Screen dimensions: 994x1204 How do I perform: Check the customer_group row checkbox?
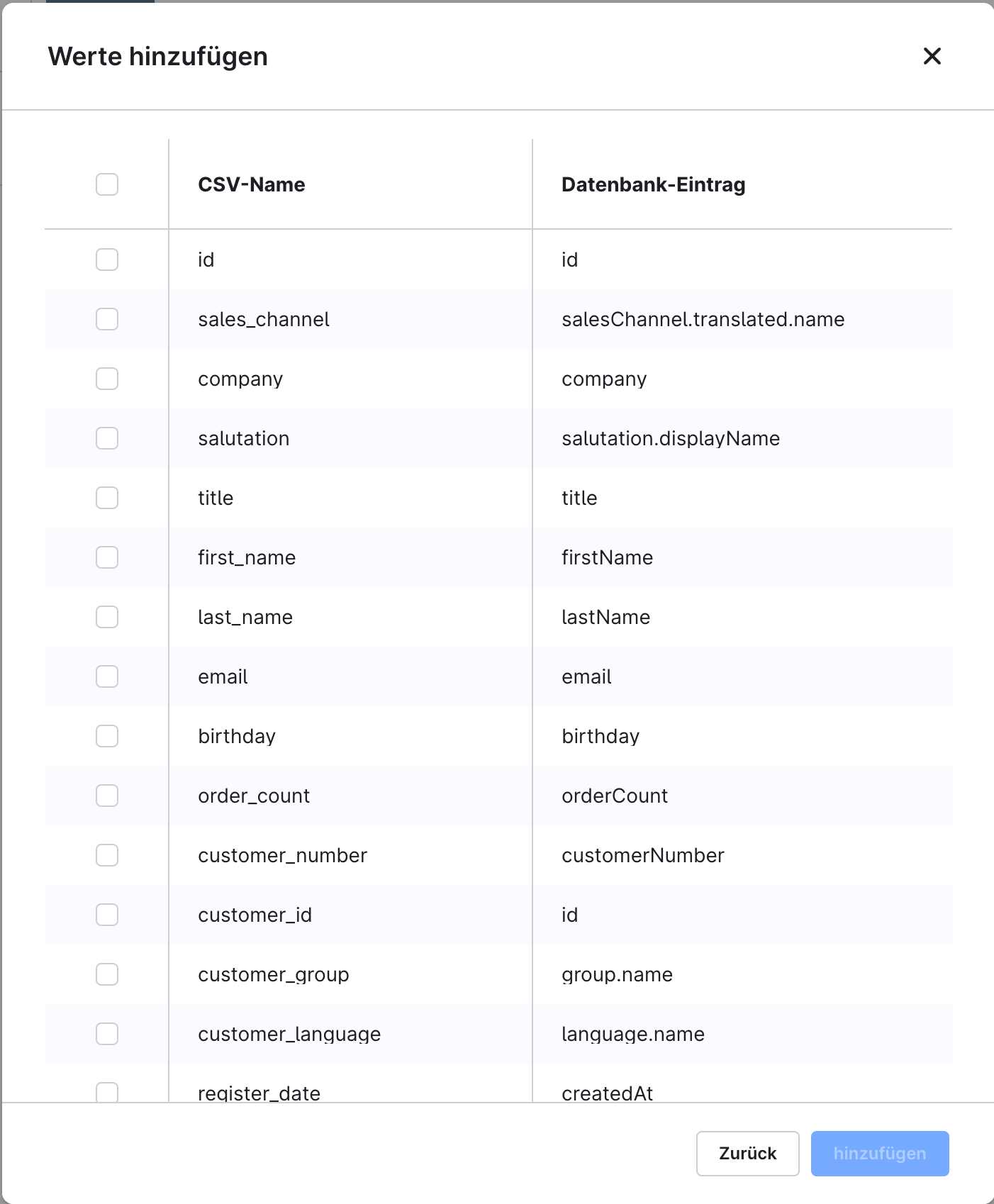click(x=106, y=974)
